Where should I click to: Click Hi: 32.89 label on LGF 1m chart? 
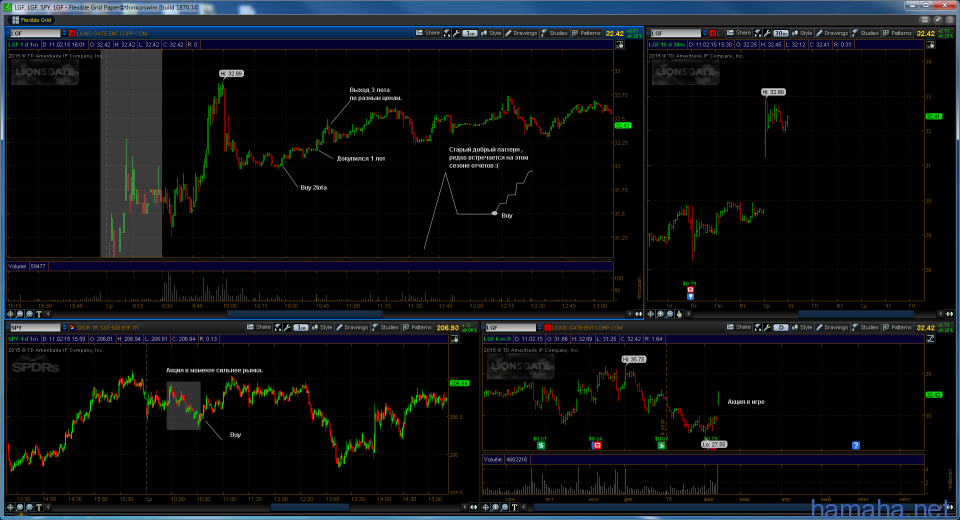point(231,73)
